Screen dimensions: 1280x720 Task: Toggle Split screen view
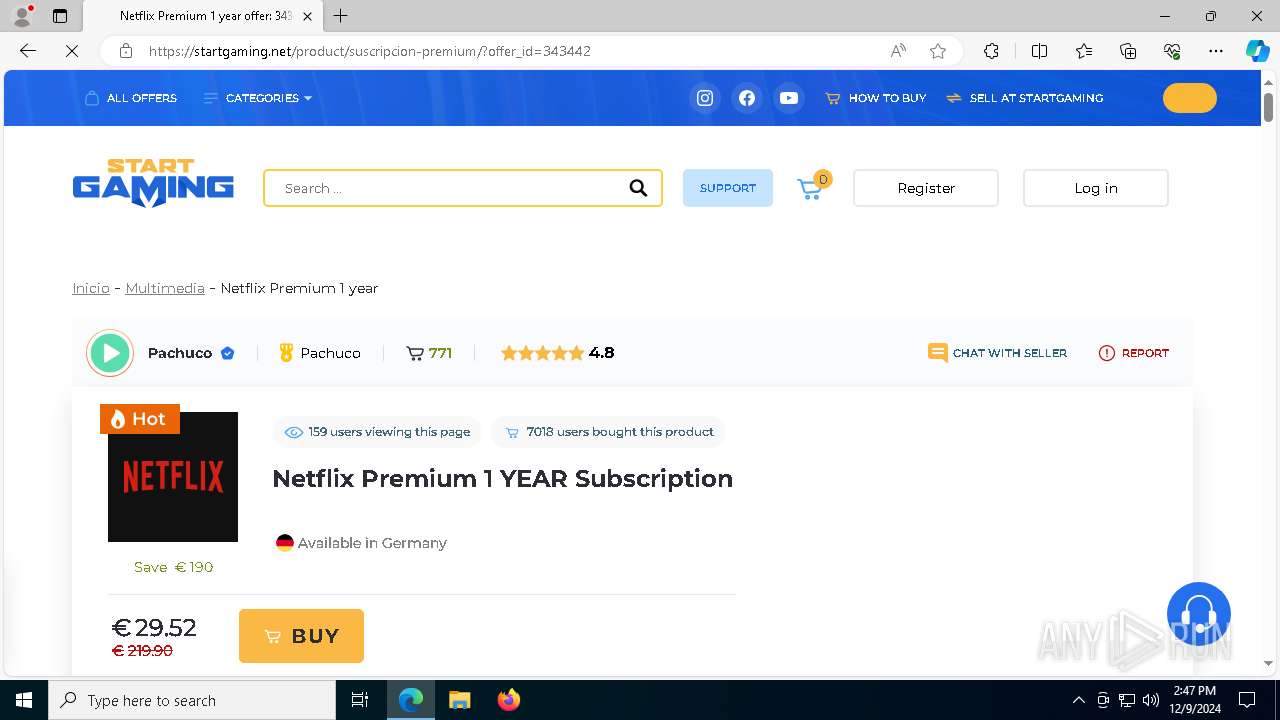pyautogui.click(x=1039, y=51)
